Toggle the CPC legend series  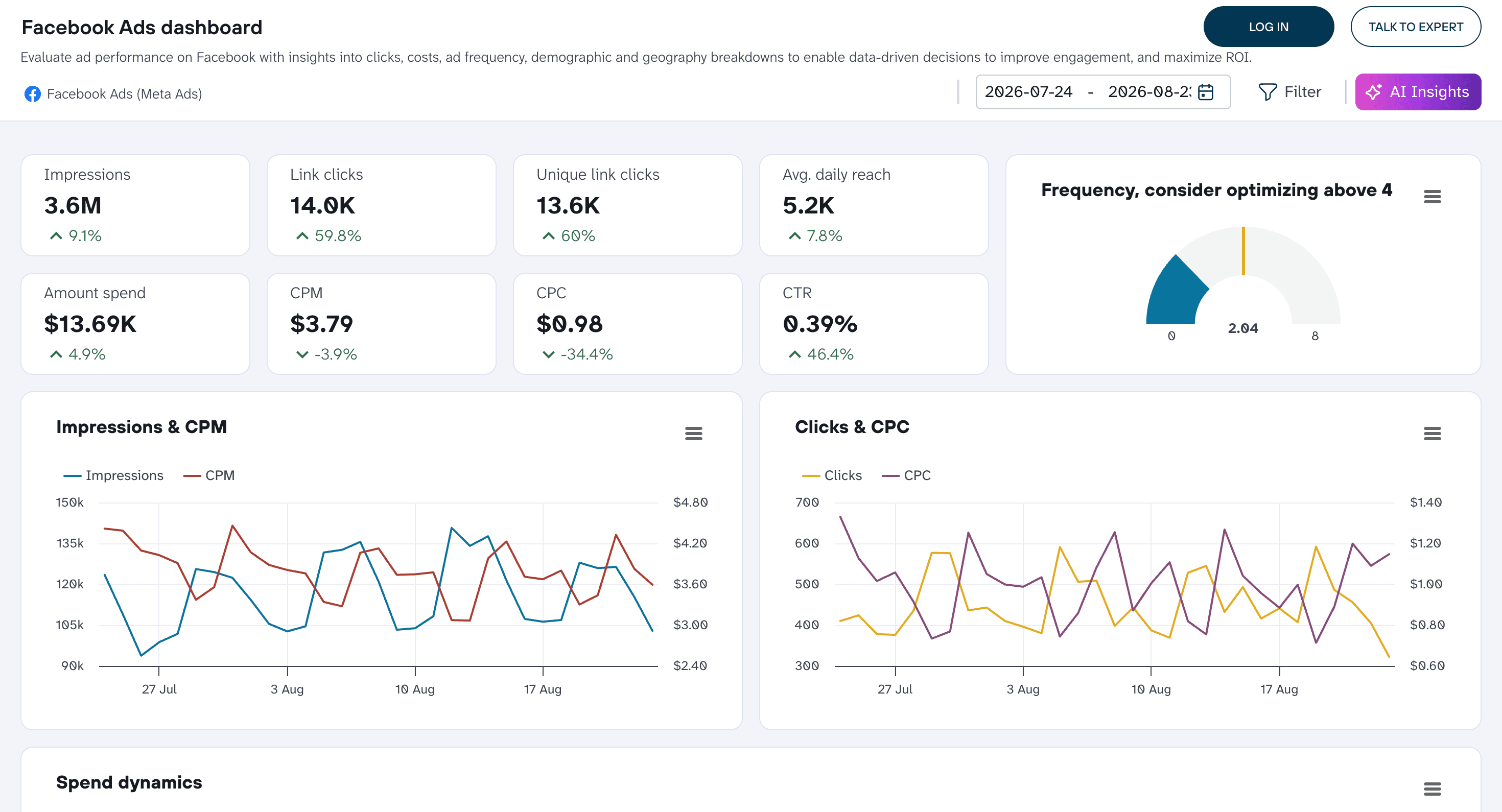(x=906, y=475)
